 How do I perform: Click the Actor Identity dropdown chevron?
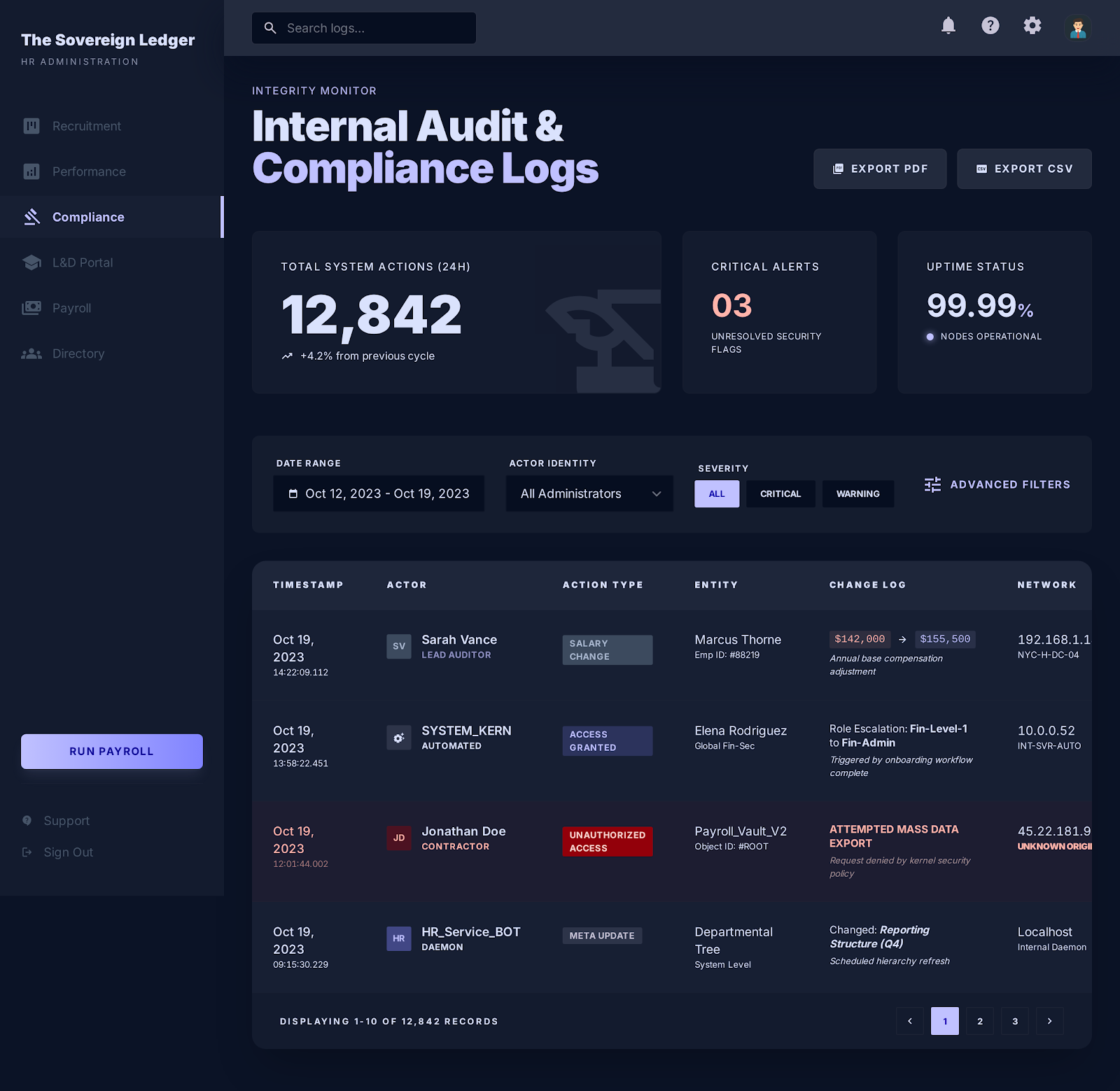click(x=657, y=493)
